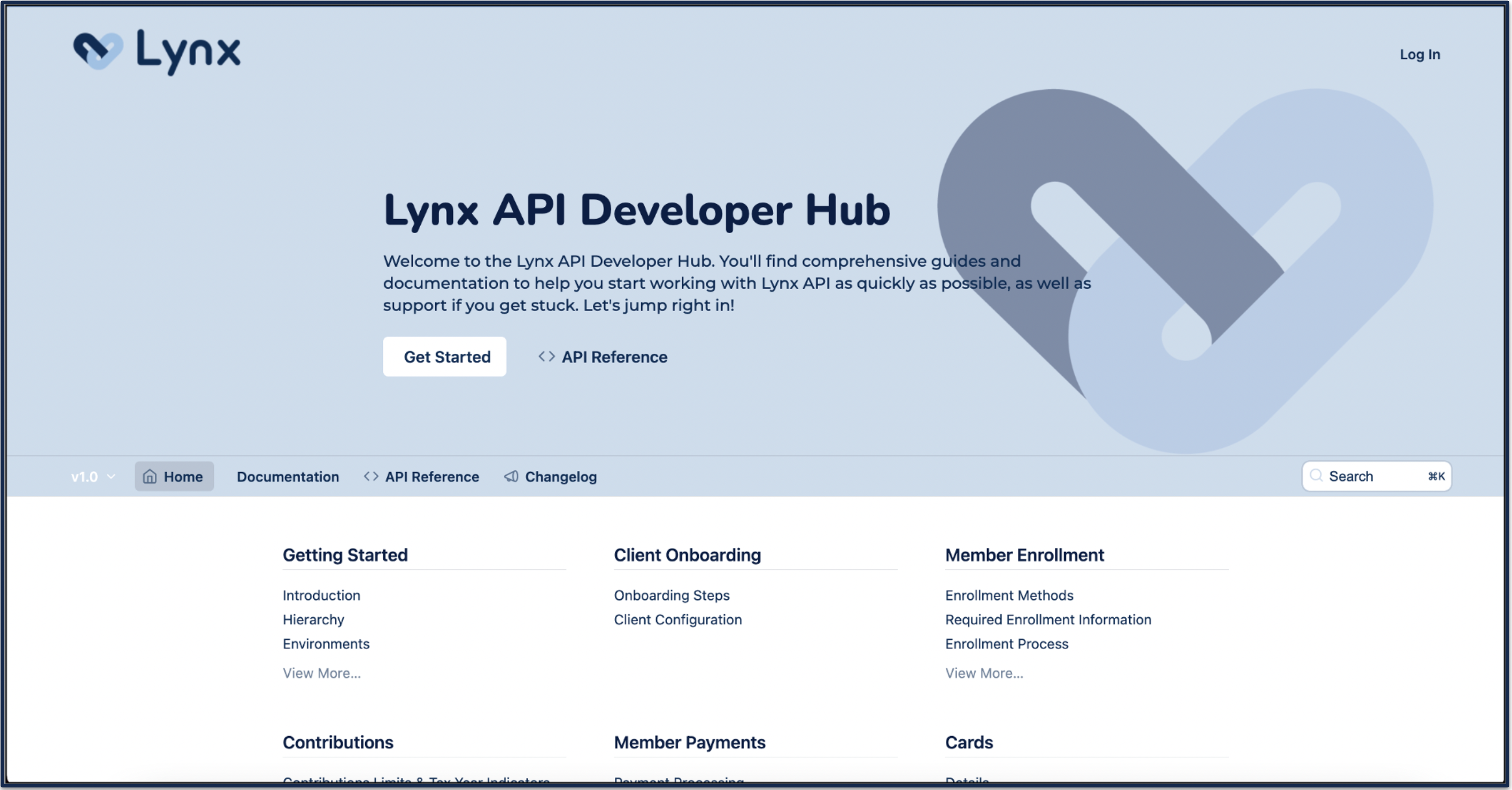The image size is (1512, 790).
Task: Click code brackets icon in nav API Reference
Action: [x=371, y=476]
